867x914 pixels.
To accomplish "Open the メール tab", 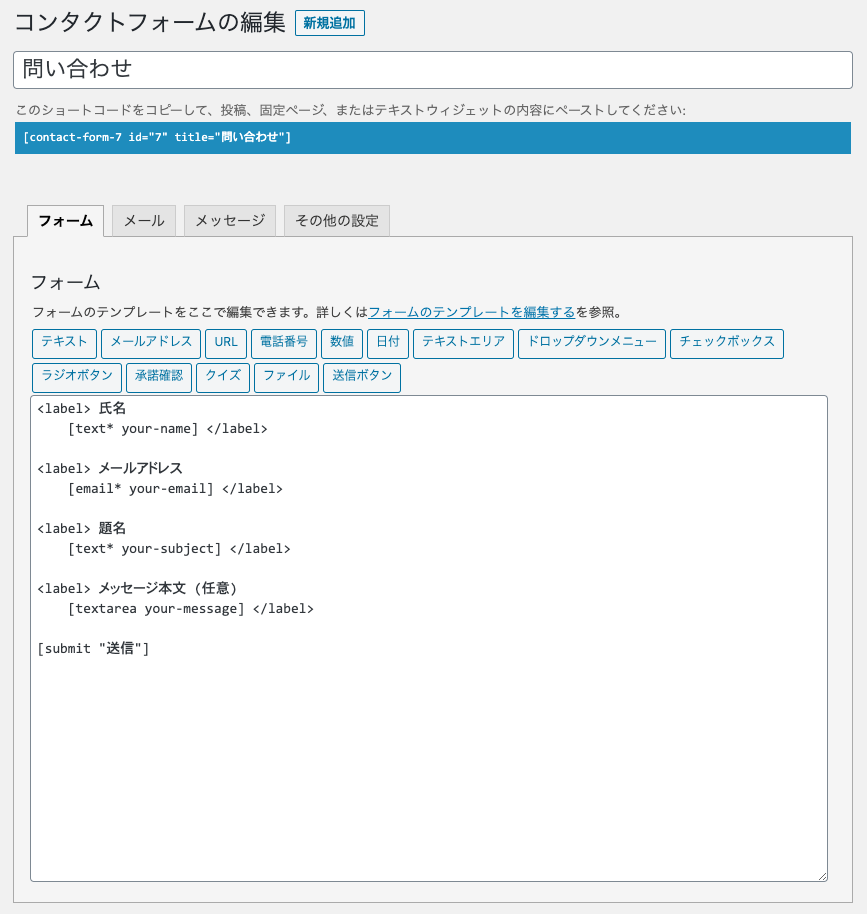I will coord(144,221).
